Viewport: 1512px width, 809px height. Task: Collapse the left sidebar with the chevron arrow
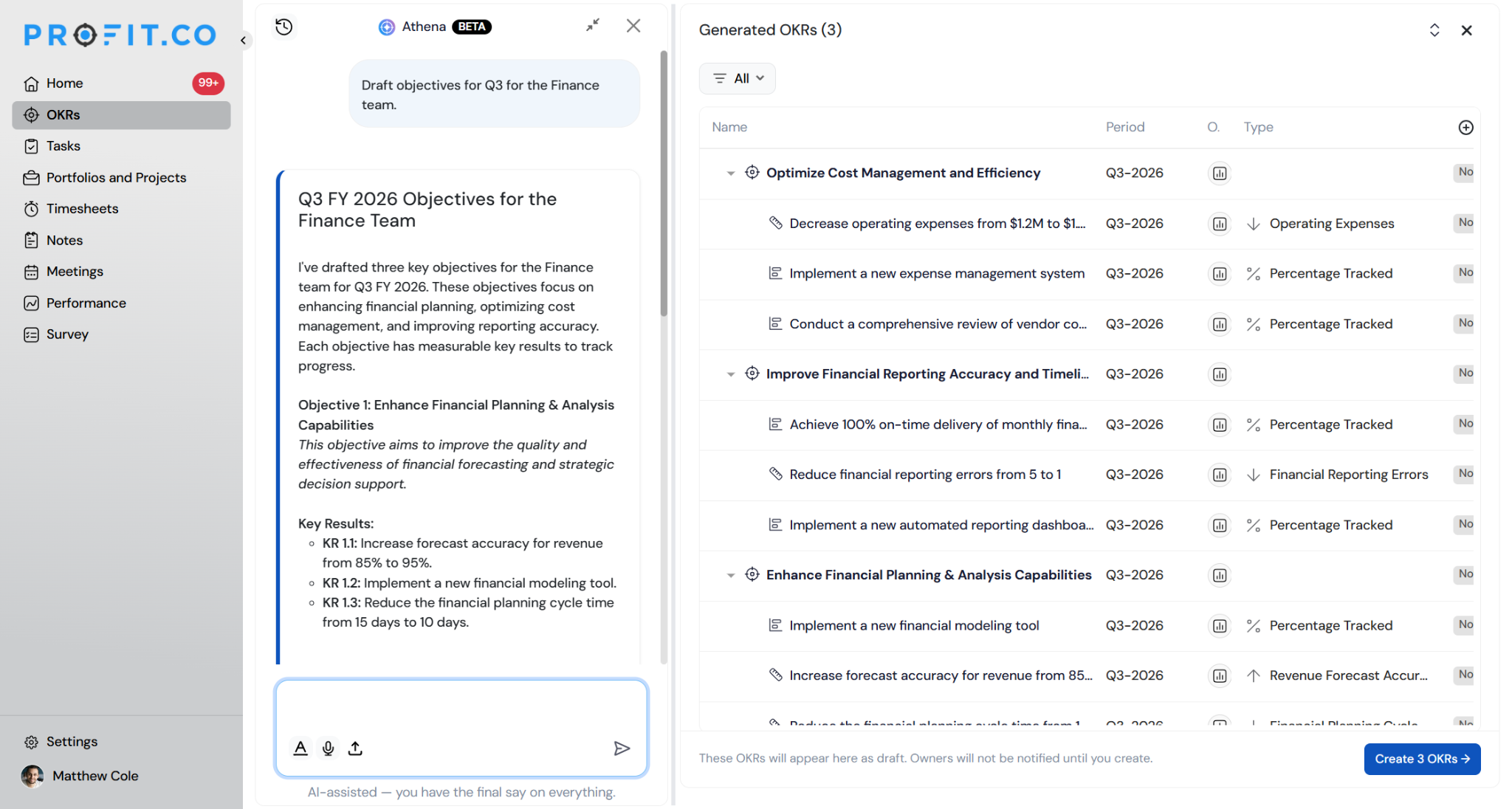click(243, 41)
